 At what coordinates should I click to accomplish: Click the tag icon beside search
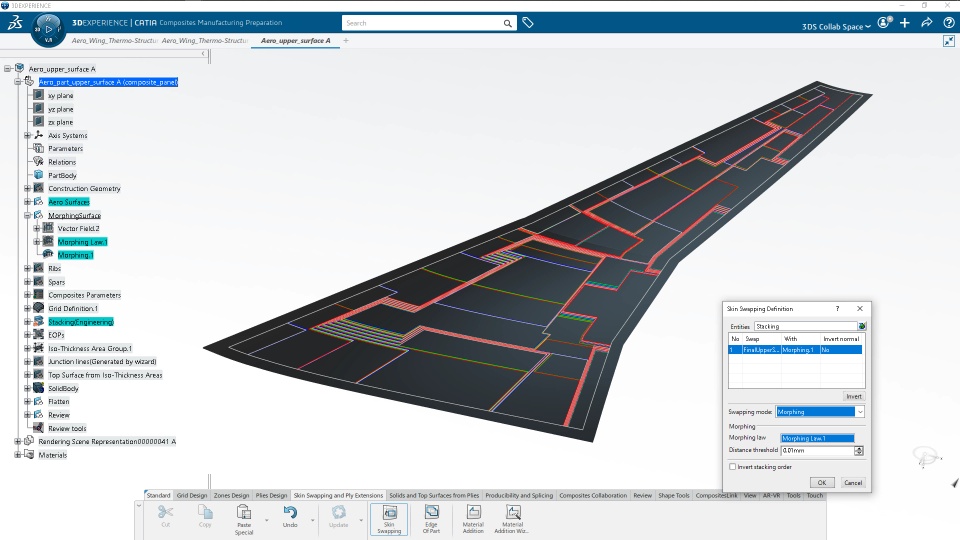pyautogui.click(x=528, y=23)
